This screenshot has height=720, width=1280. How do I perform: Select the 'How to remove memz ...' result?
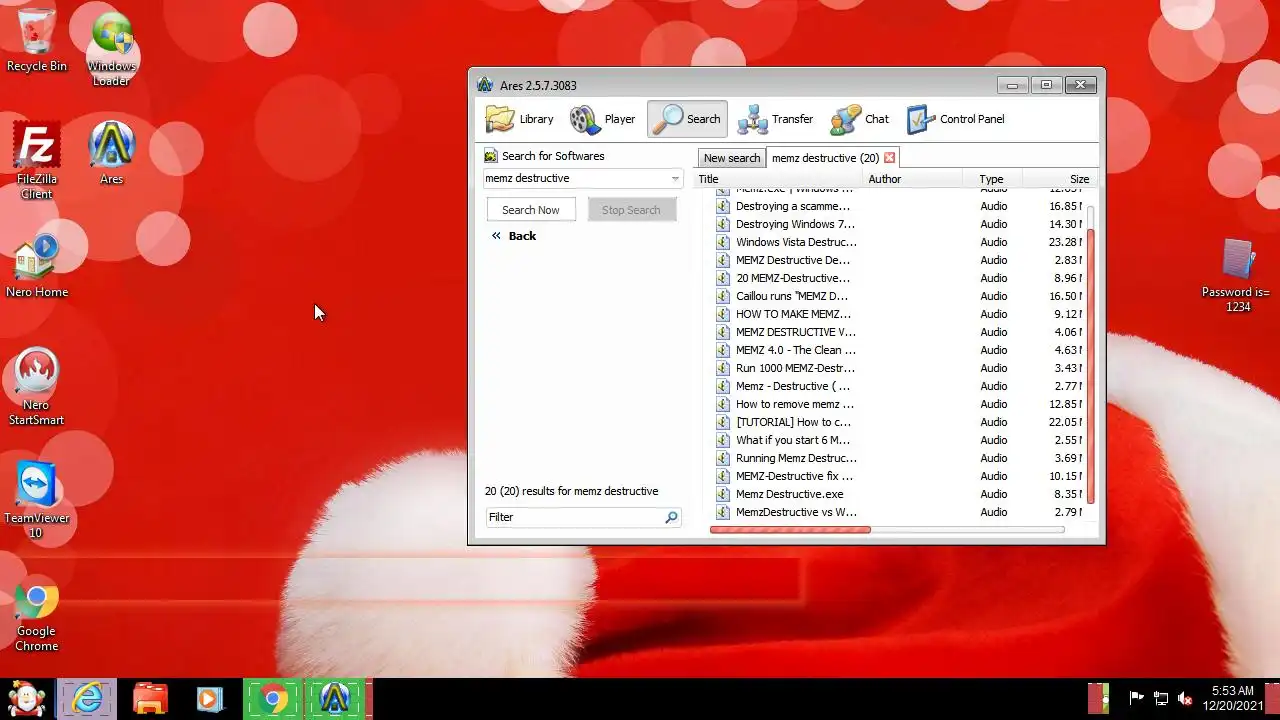(795, 404)
